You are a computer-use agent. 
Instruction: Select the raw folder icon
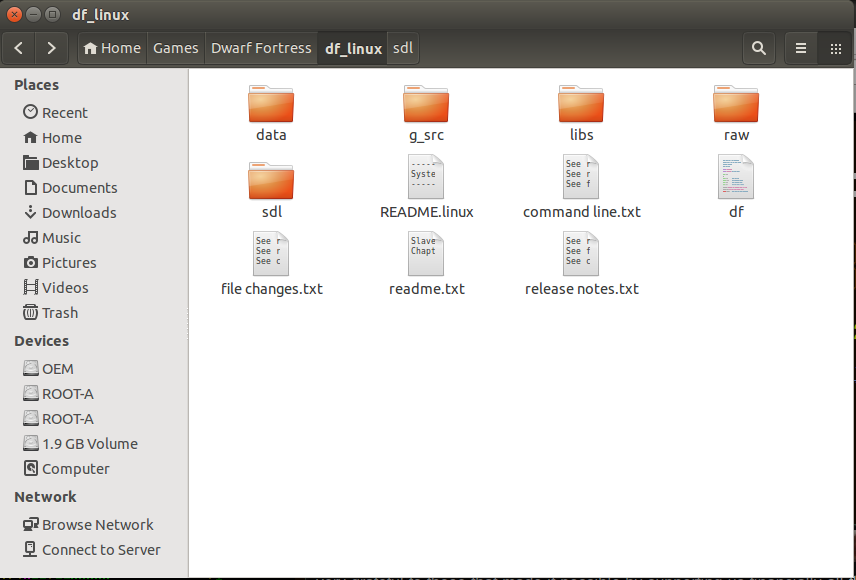pos(736,104)
